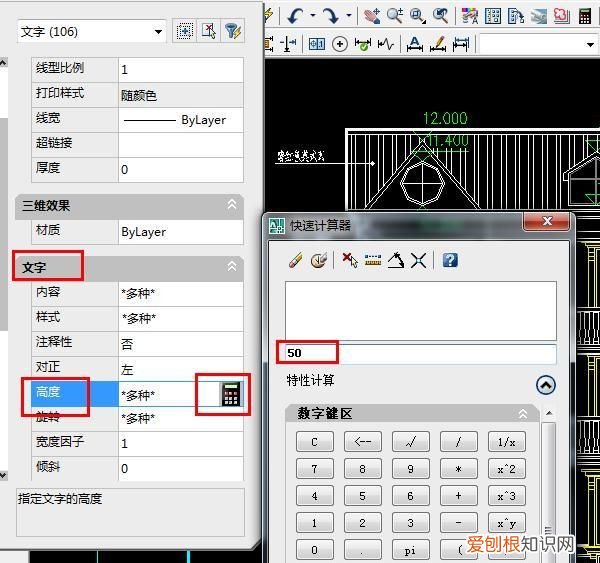Image resolution: width=600 pixels, height=563 pixels.
Task: Click the Tolerance dimension icon
Action: 317,44
